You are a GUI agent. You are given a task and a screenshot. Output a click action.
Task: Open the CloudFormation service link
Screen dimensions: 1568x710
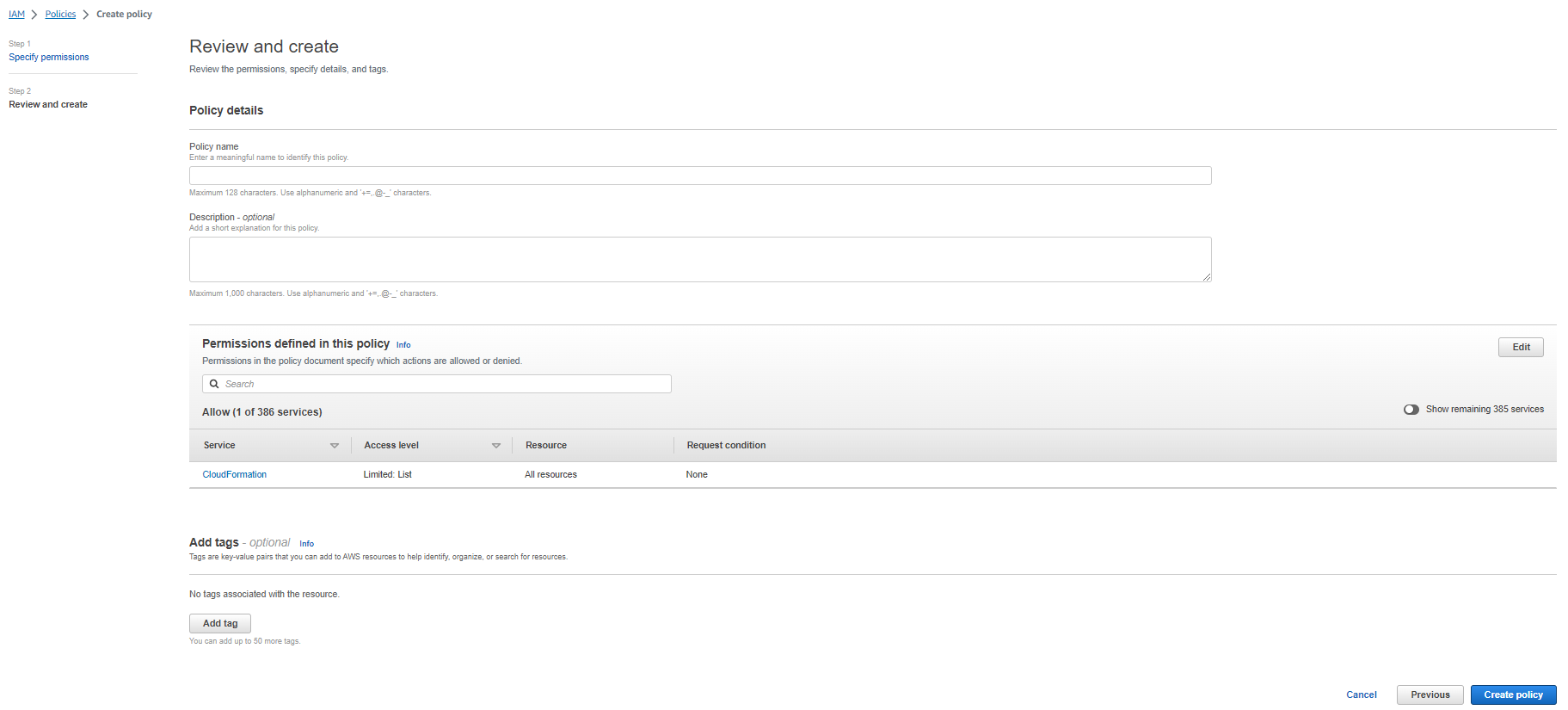point(235,475)
